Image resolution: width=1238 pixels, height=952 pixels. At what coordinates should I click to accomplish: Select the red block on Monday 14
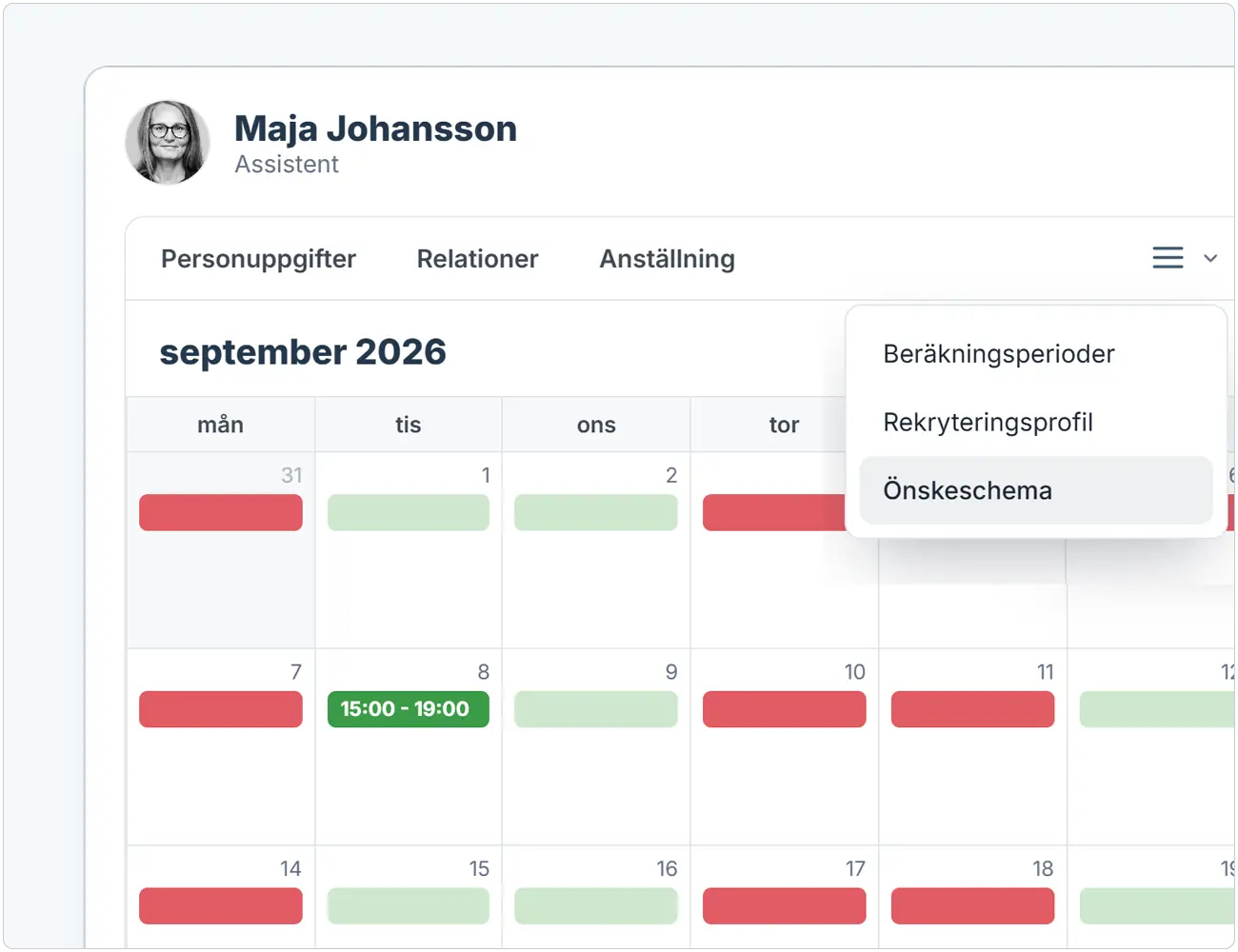pyautogui.click(x=221, y=906)
